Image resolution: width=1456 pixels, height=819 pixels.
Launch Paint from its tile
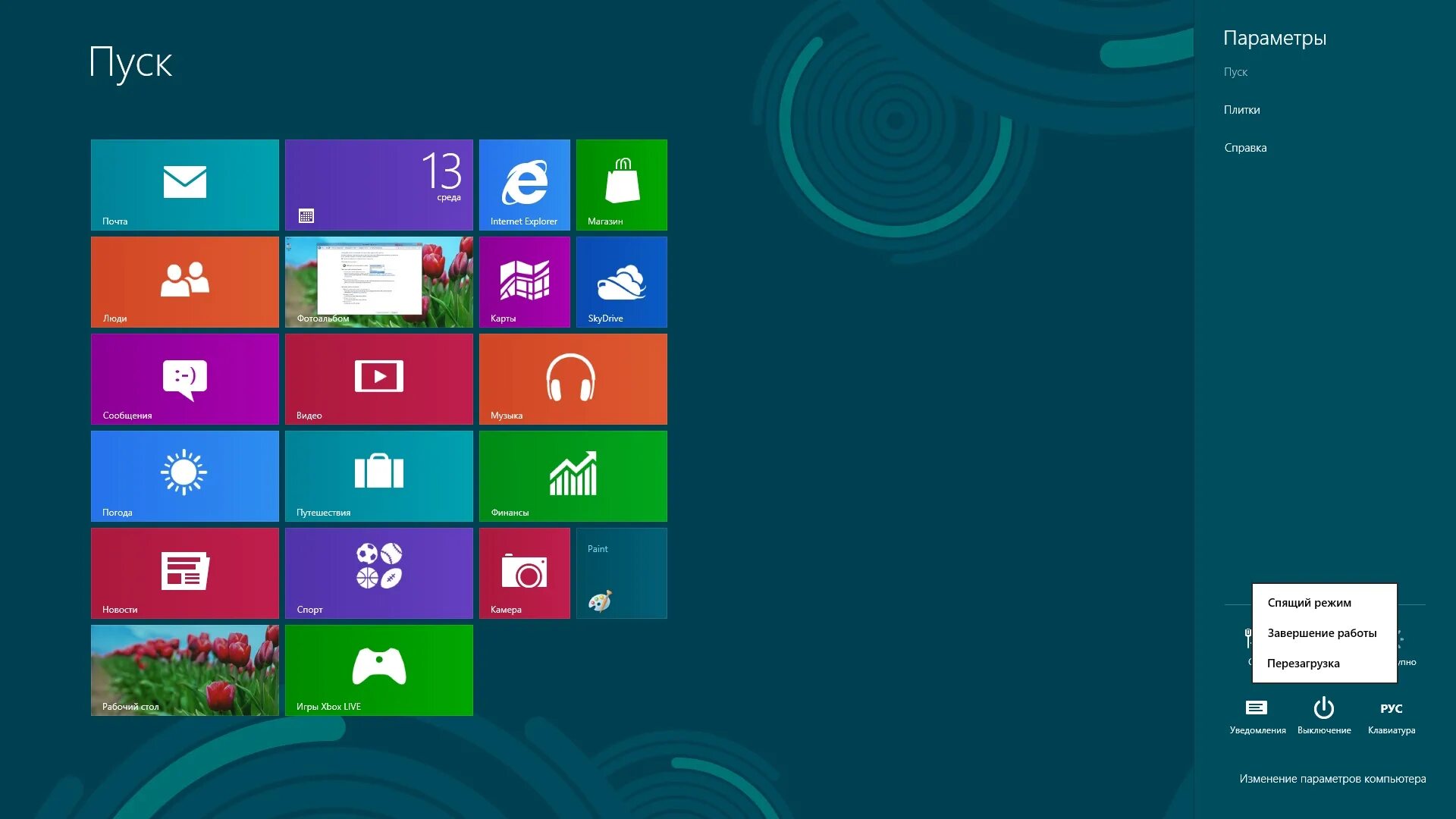pyautogui.click(x=621, y=573)
